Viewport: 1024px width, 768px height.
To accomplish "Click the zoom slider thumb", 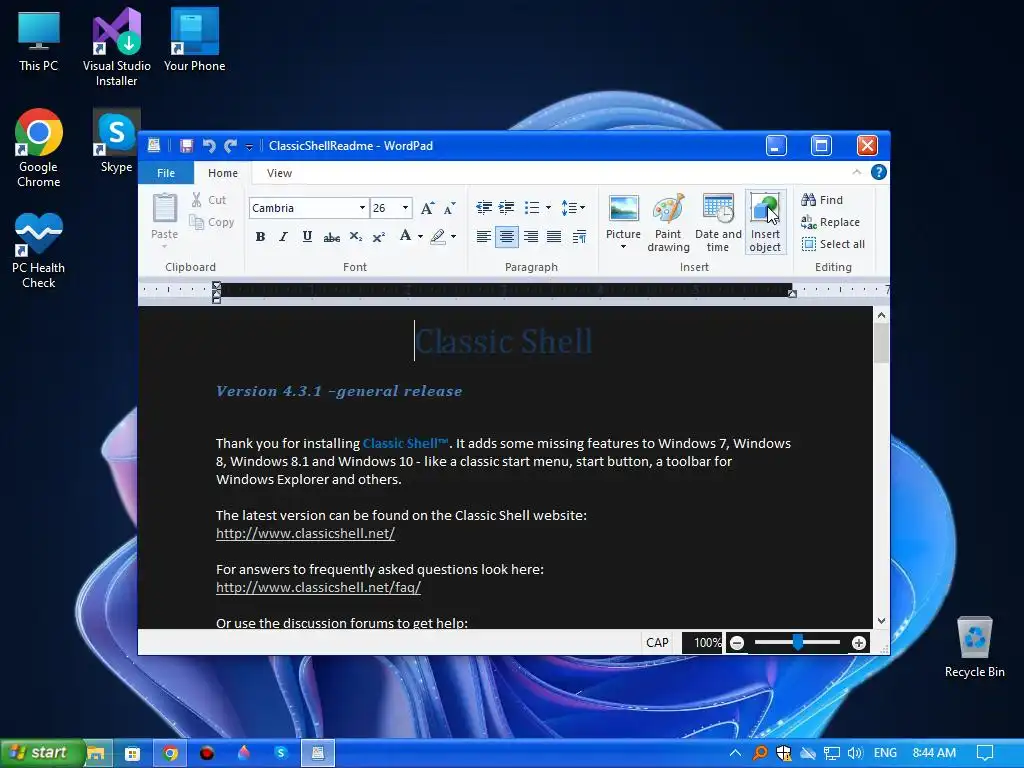I will click(797, 643).
